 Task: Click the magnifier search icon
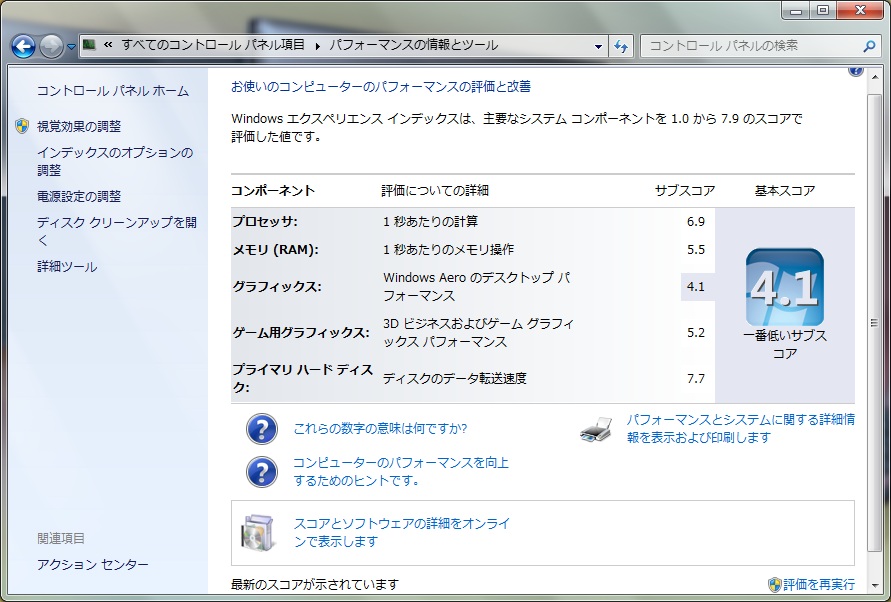click(x=869, y=45)
